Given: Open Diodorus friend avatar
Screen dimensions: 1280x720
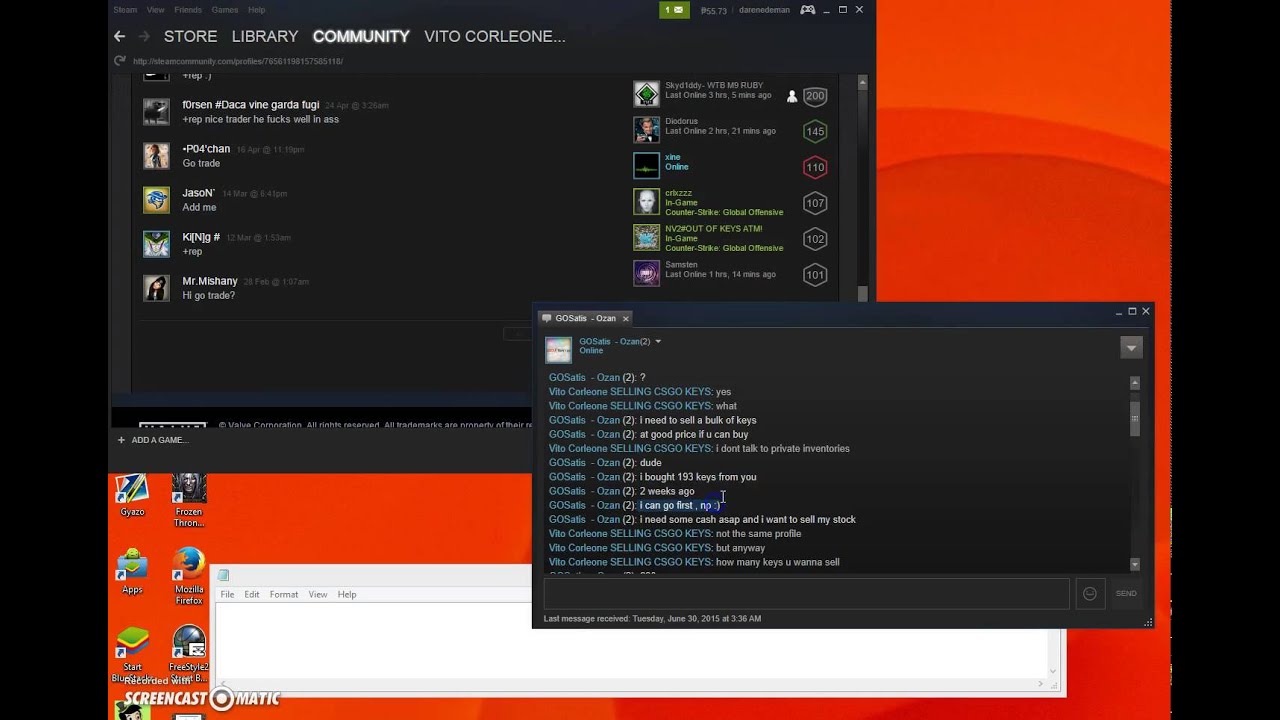Looking at the screenshot, I should point(647,130).
